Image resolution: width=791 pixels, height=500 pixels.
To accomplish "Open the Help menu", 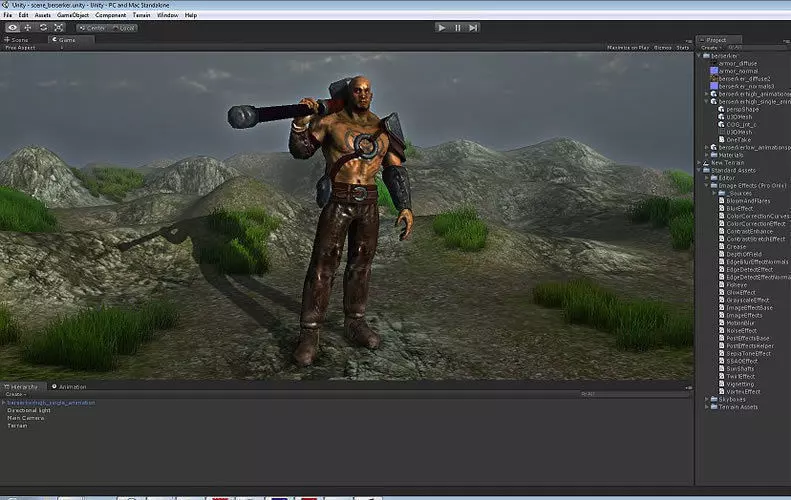I will [x=191, y=15].
